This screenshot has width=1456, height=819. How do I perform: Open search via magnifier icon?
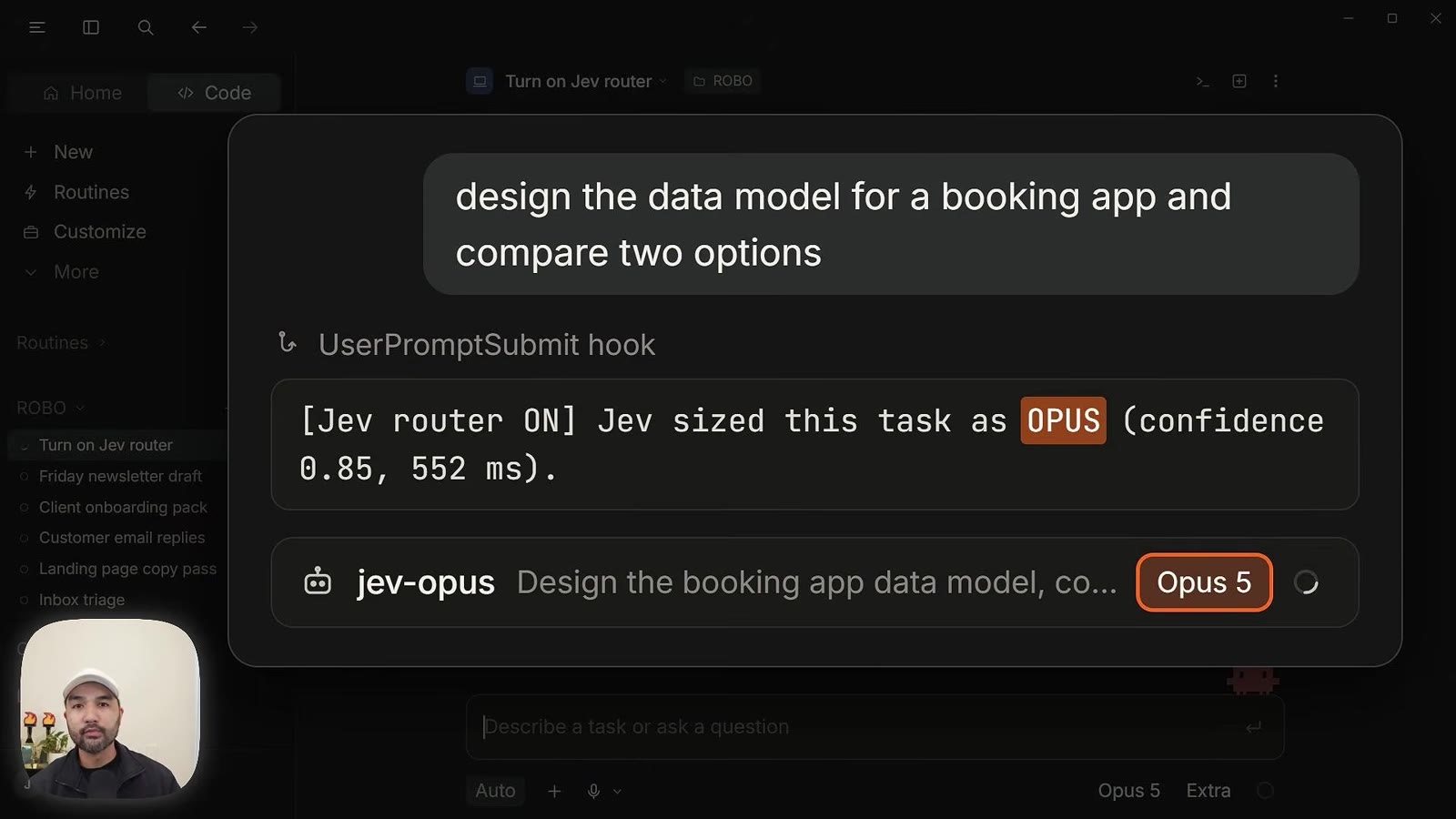pos(145,27)
